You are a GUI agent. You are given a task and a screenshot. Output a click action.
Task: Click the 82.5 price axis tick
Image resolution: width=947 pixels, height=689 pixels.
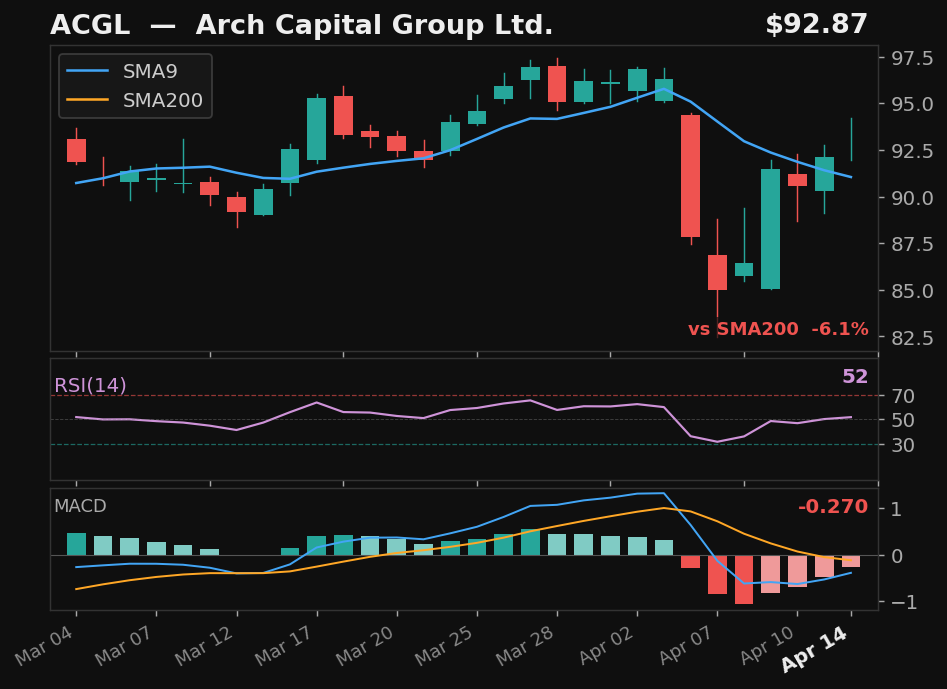coord(913,338)
